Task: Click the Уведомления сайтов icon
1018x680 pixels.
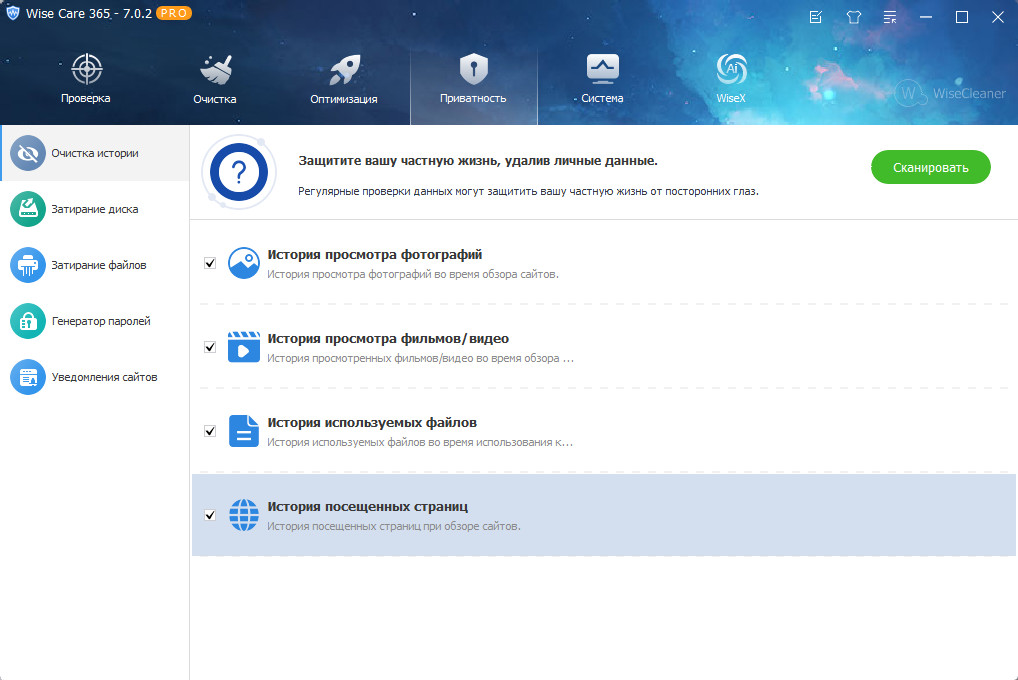Action: pyautogui.click(x=28, y=377)
